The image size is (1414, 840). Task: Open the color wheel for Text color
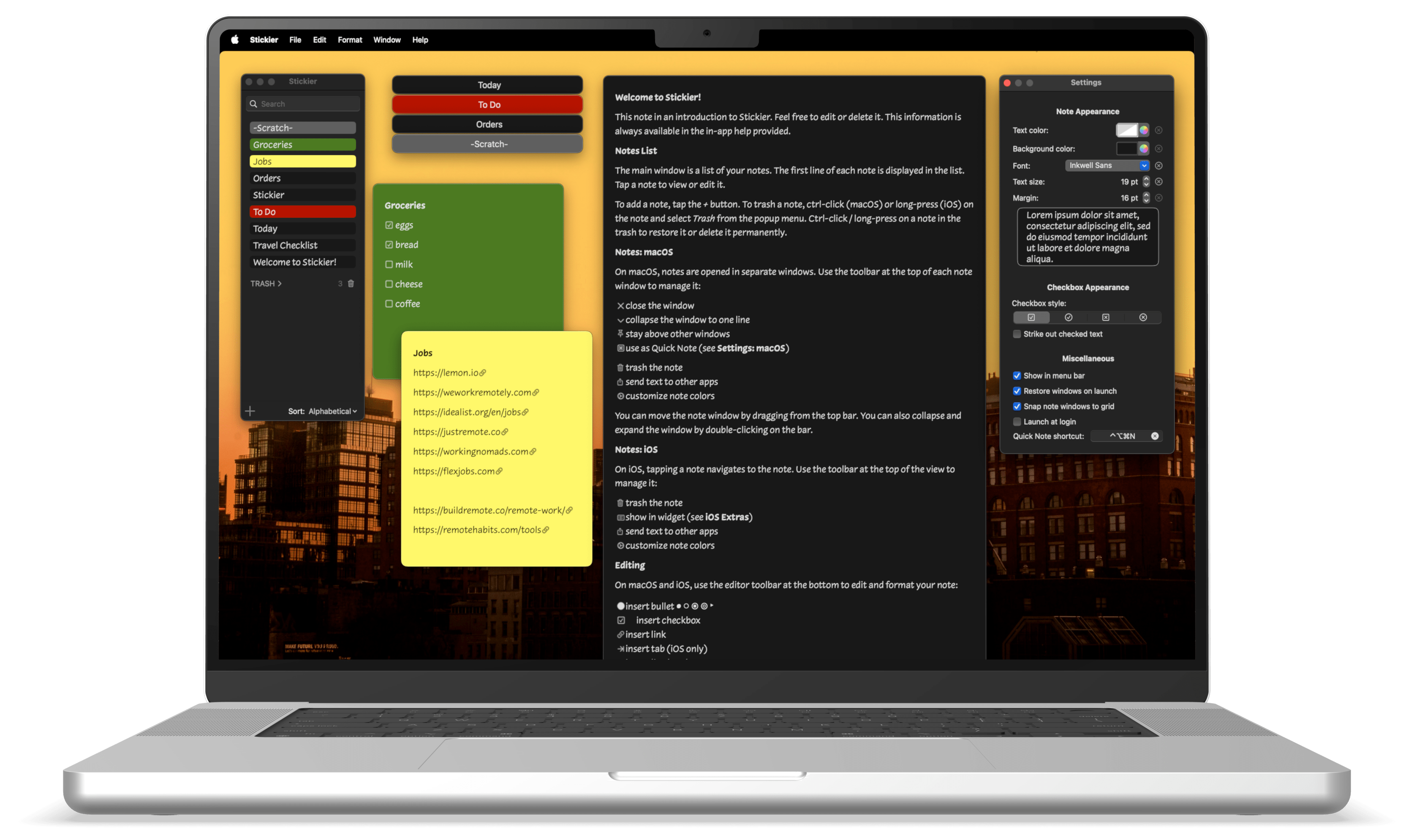tap(1144, 130)
